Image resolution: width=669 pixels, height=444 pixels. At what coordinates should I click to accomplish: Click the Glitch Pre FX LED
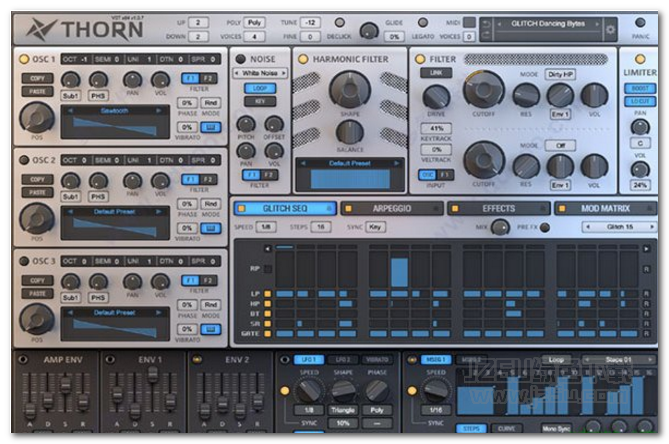tap(545, 227)
